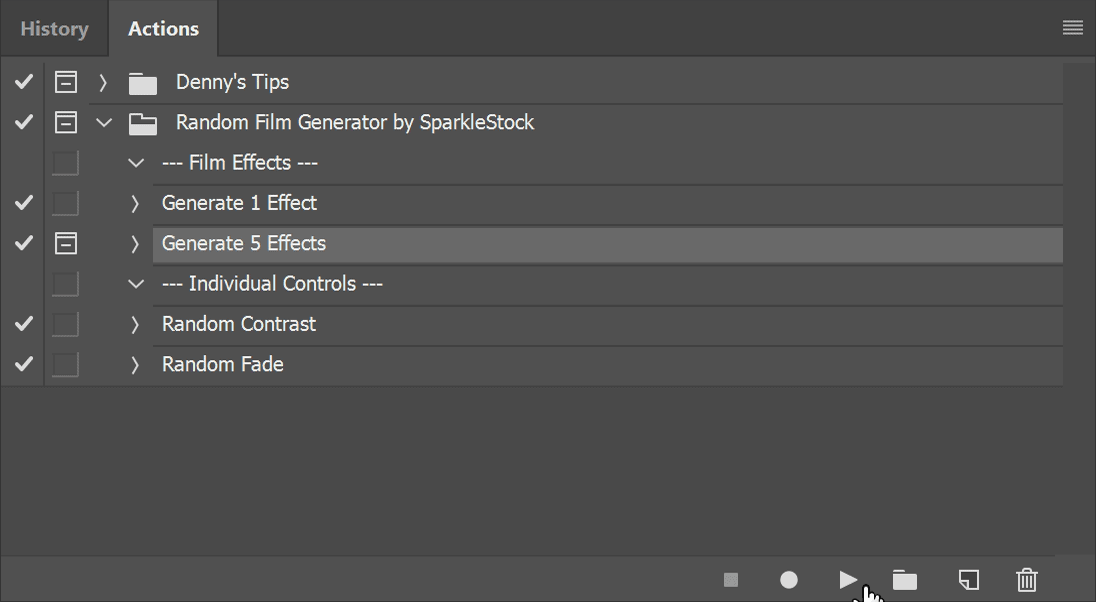Play the selected action
This screenshot has height=602, width=1096.
tap(848, 580)
